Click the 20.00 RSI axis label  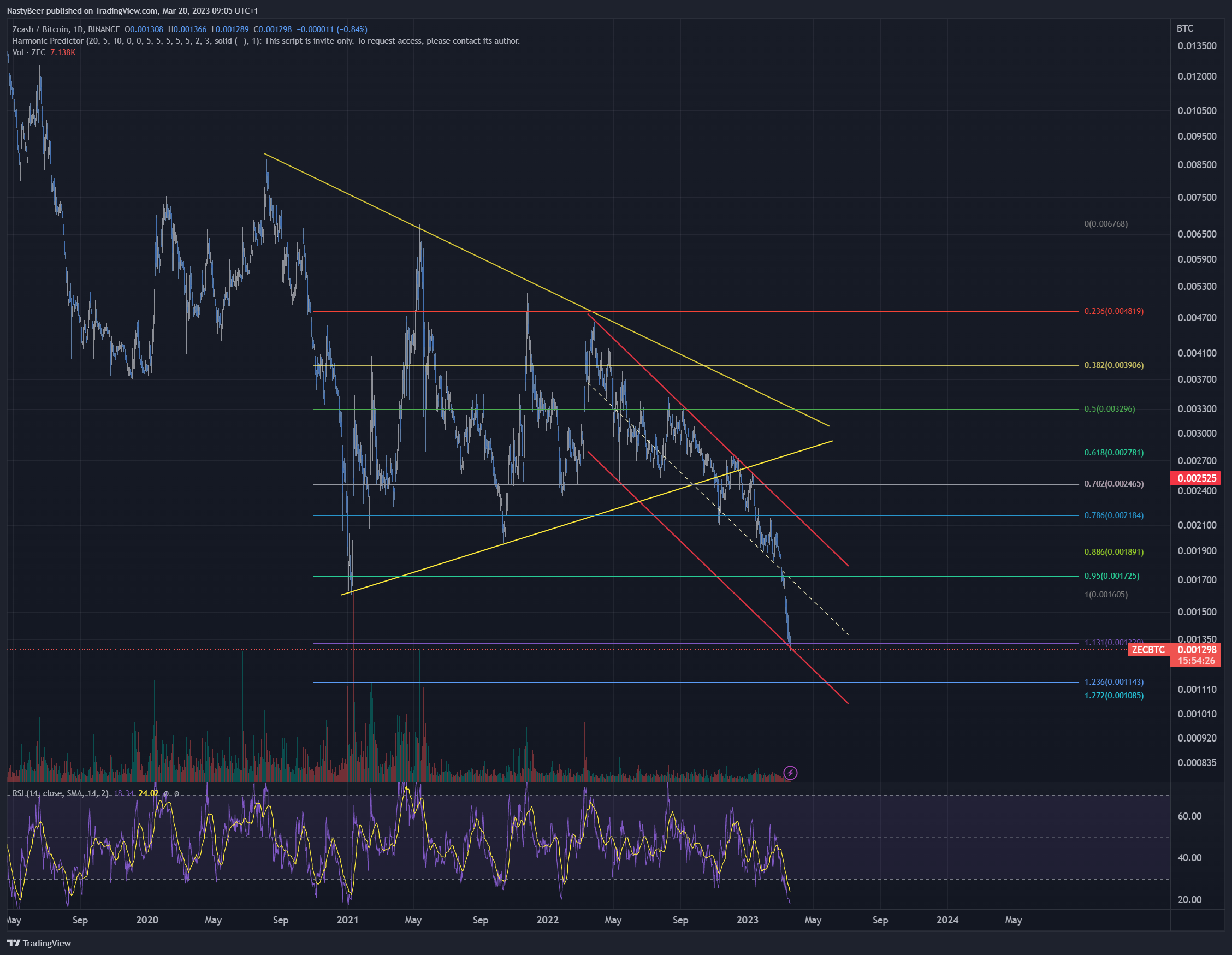[x=1190, y=900]
